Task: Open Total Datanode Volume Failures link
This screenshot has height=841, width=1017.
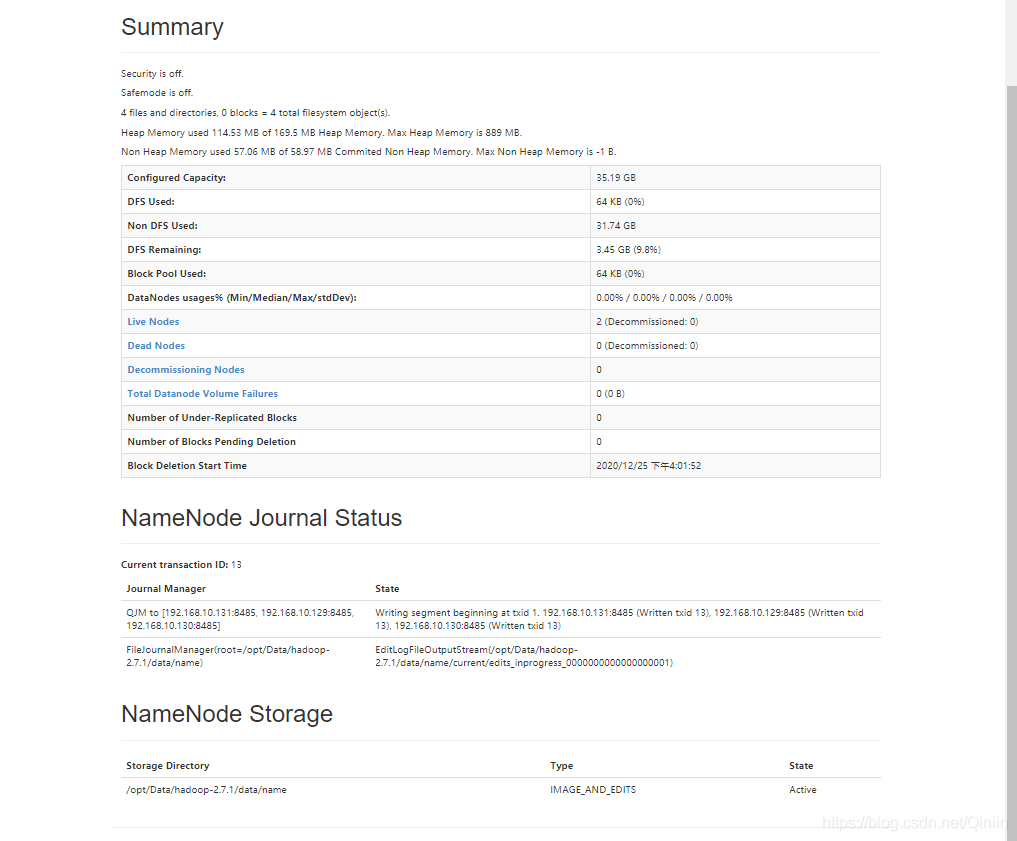Action: [202, 394]
